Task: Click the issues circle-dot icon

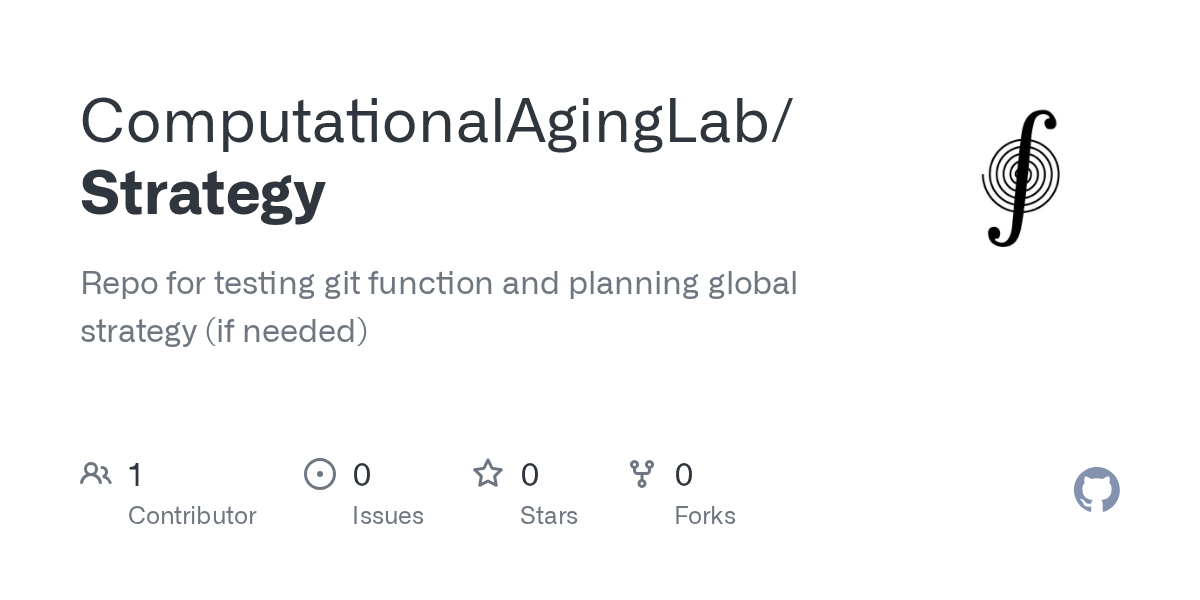Action: click(320, 474)
